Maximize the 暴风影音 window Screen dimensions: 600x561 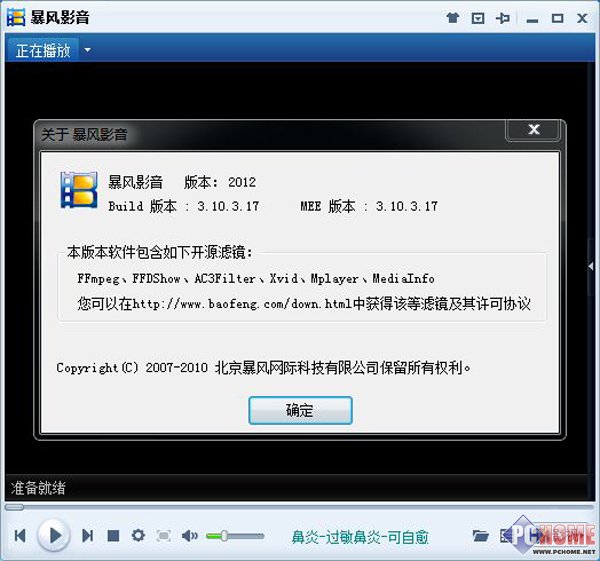coord(558,18)
